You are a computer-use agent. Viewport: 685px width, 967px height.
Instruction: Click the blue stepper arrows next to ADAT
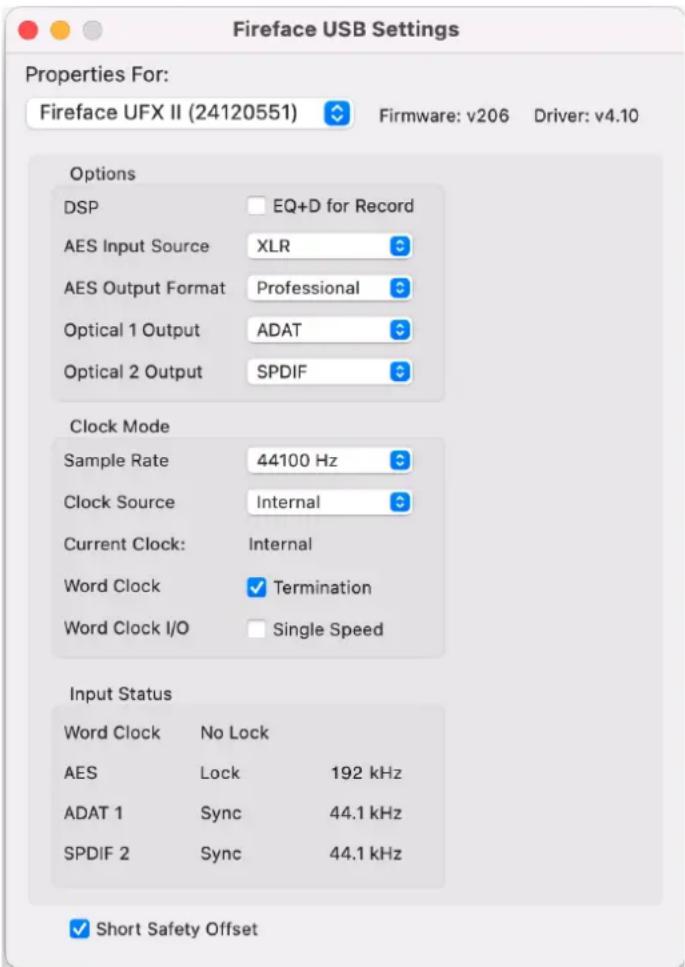400,330
